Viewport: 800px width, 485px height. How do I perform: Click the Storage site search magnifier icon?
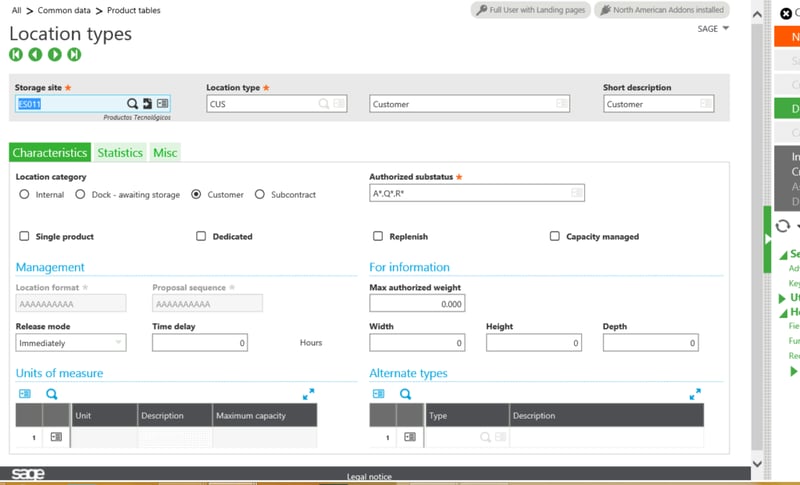pyautogui.click(x=132, y=104)
